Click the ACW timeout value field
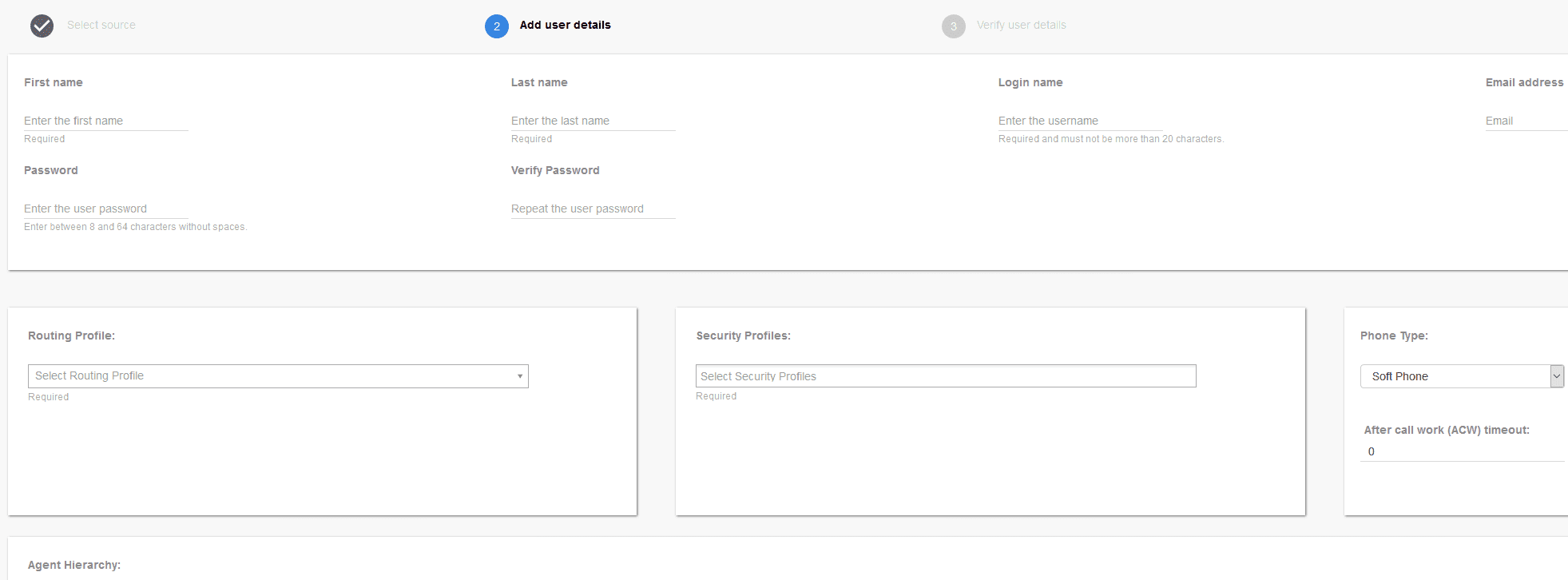The image size is (1568, 580). [x=1462, y=451]
